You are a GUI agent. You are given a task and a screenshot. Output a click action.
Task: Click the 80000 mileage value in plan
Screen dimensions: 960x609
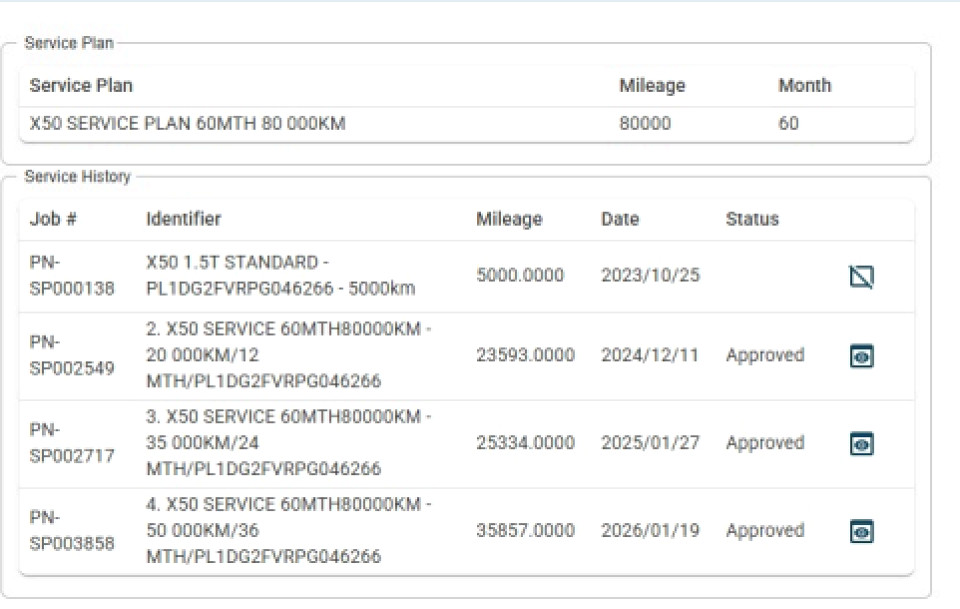tap(645, 124)
